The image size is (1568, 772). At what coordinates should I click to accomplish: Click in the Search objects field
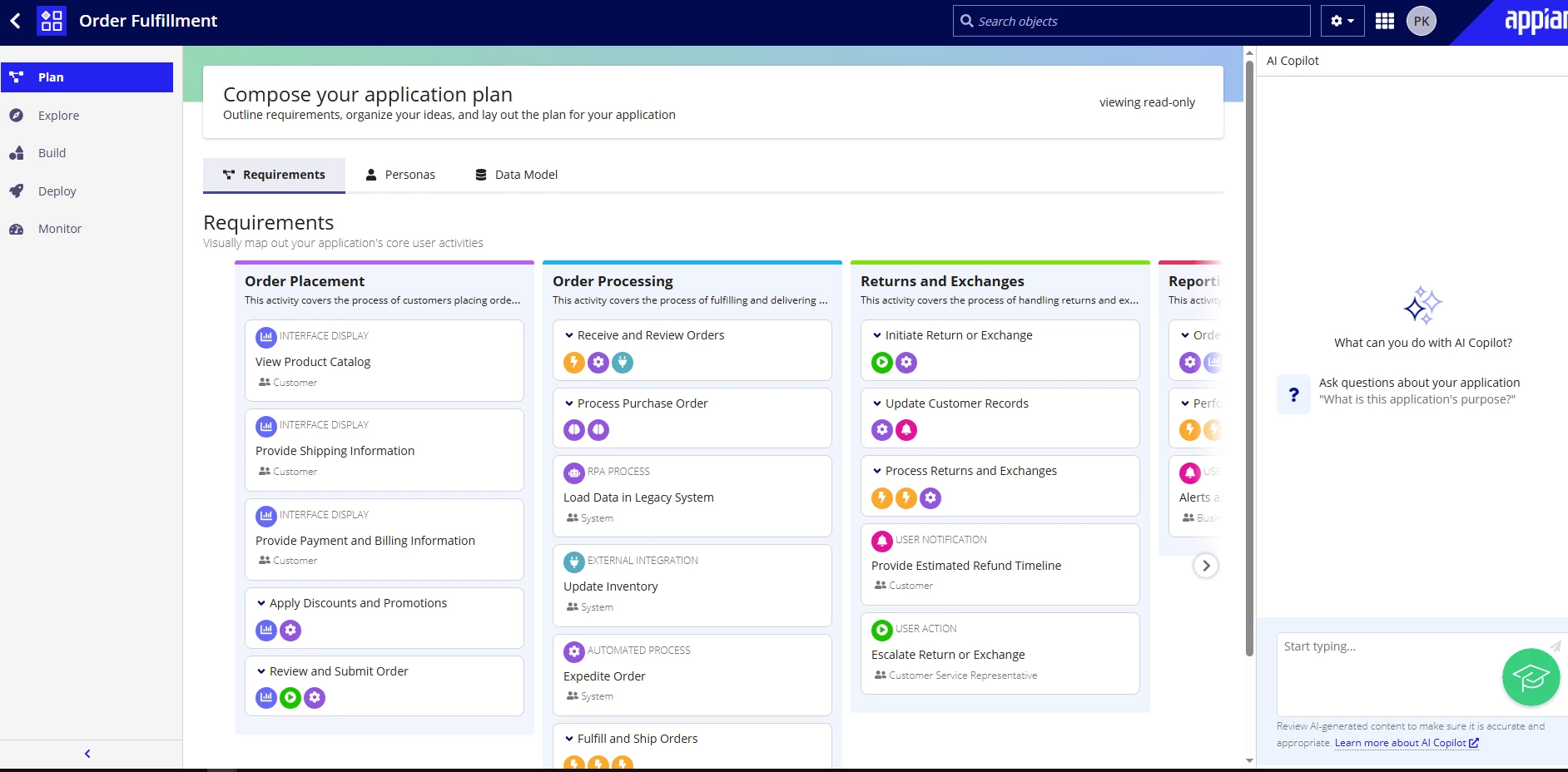coord(1132,21)
